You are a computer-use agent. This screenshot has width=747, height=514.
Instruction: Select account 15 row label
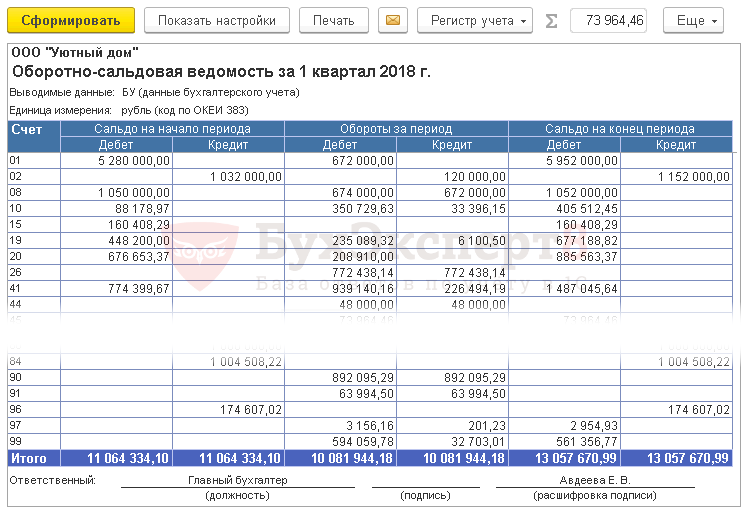(34, 224)
